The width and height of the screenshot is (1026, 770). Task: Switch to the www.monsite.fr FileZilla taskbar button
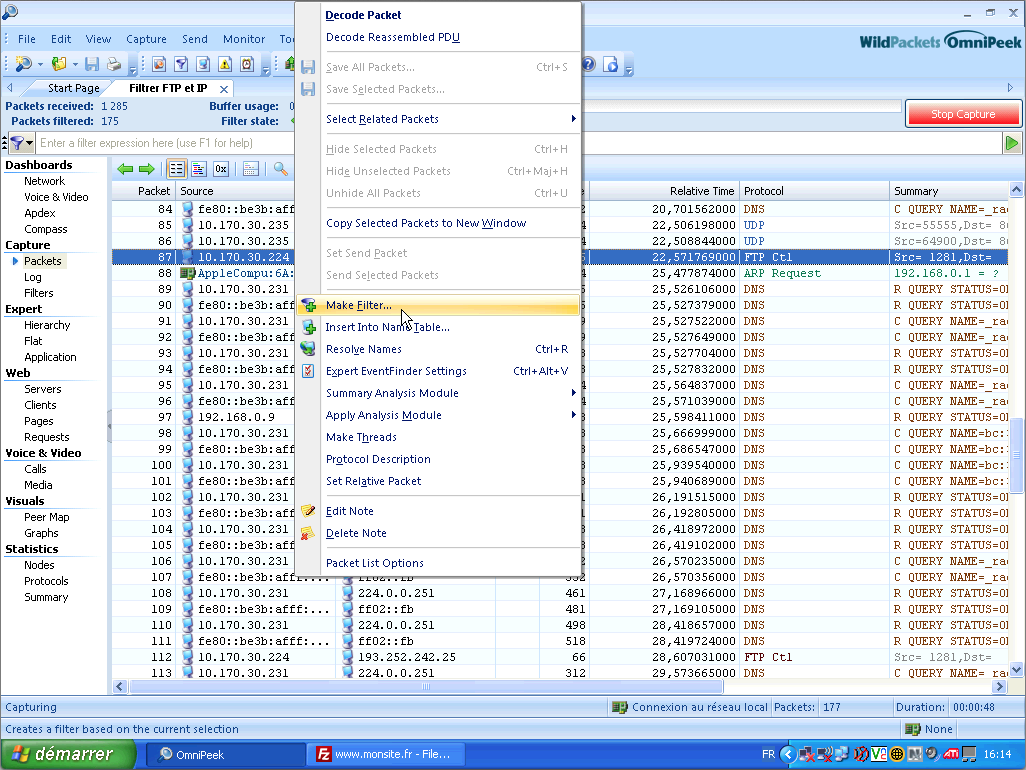(x=386, y=754)
